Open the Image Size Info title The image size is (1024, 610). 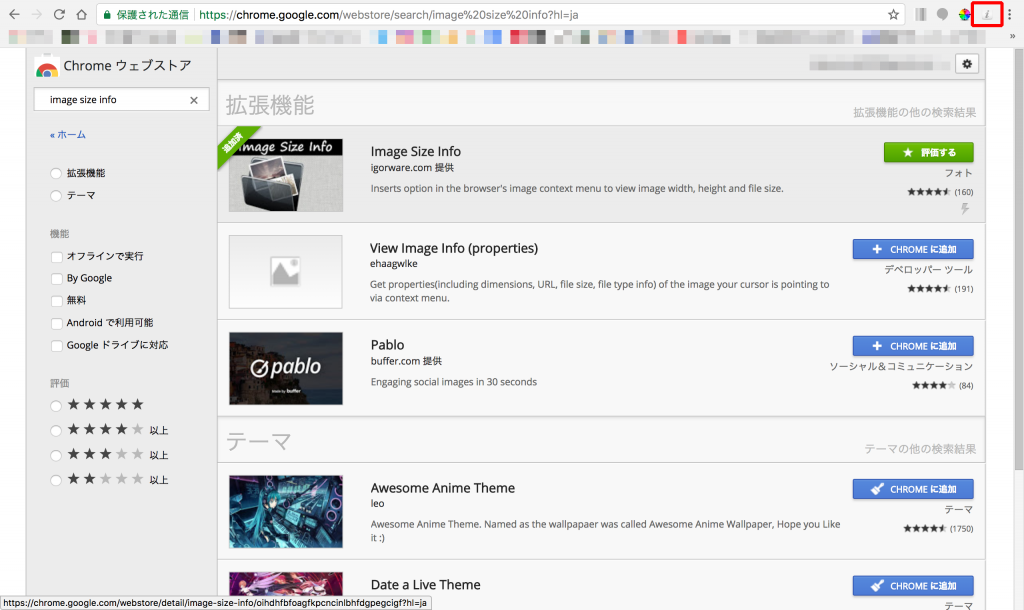[x=415, y=152]
